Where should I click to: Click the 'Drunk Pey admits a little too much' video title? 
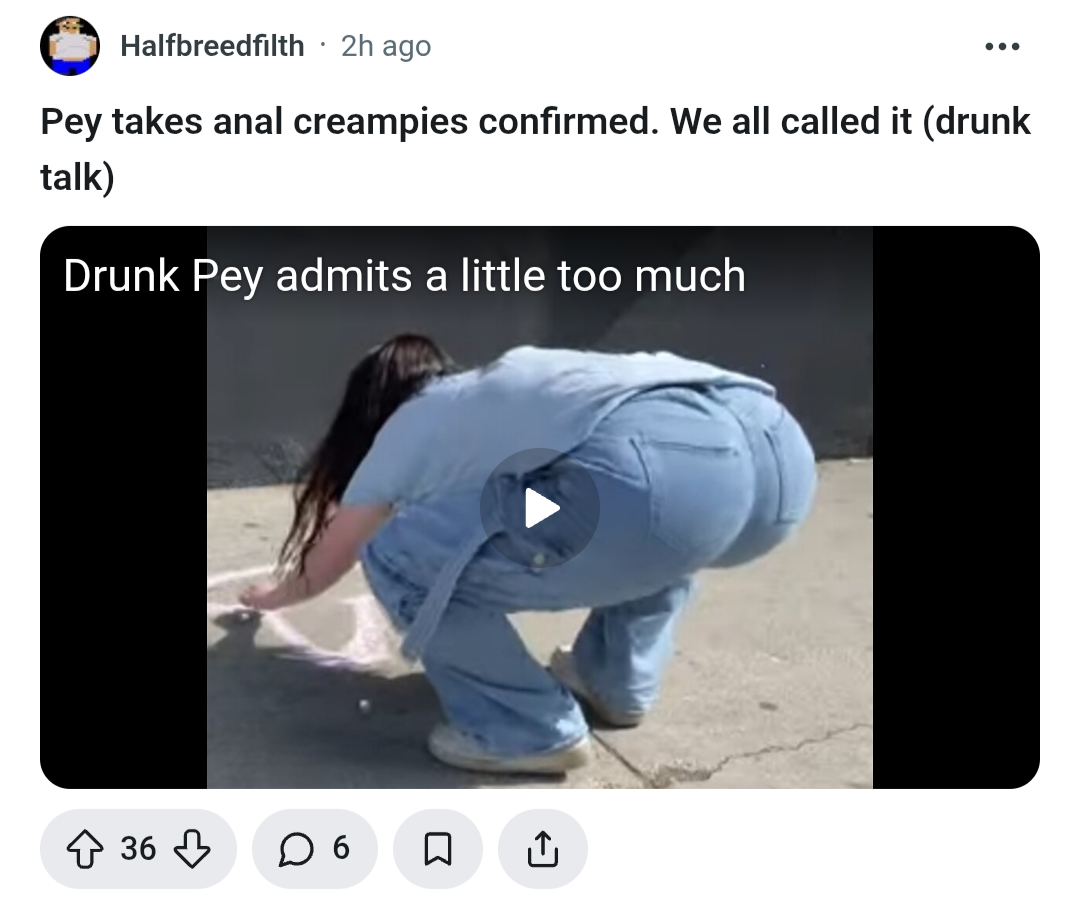tap(404, 275)
